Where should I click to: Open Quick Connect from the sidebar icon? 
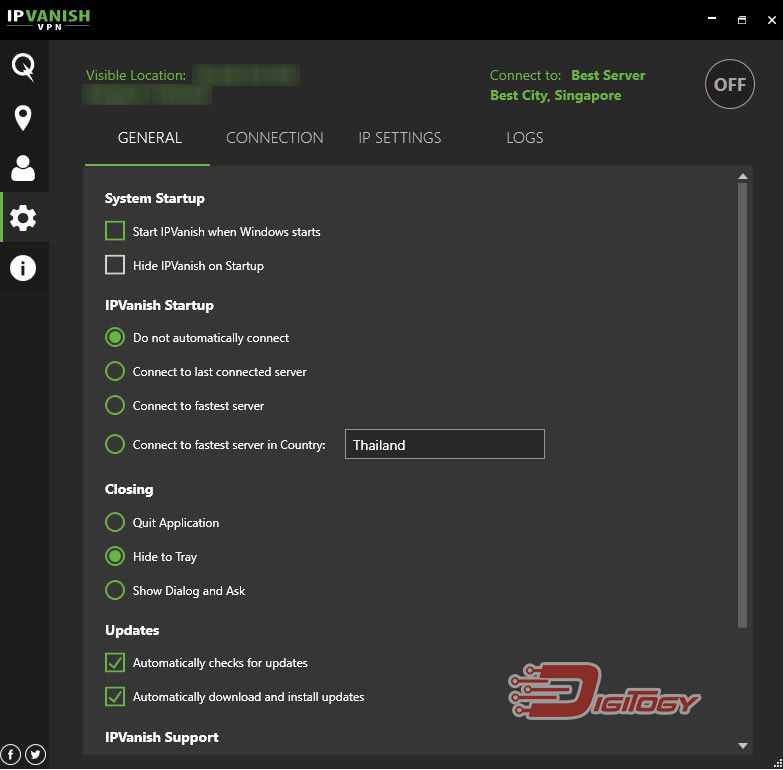(x=23, y=67)
